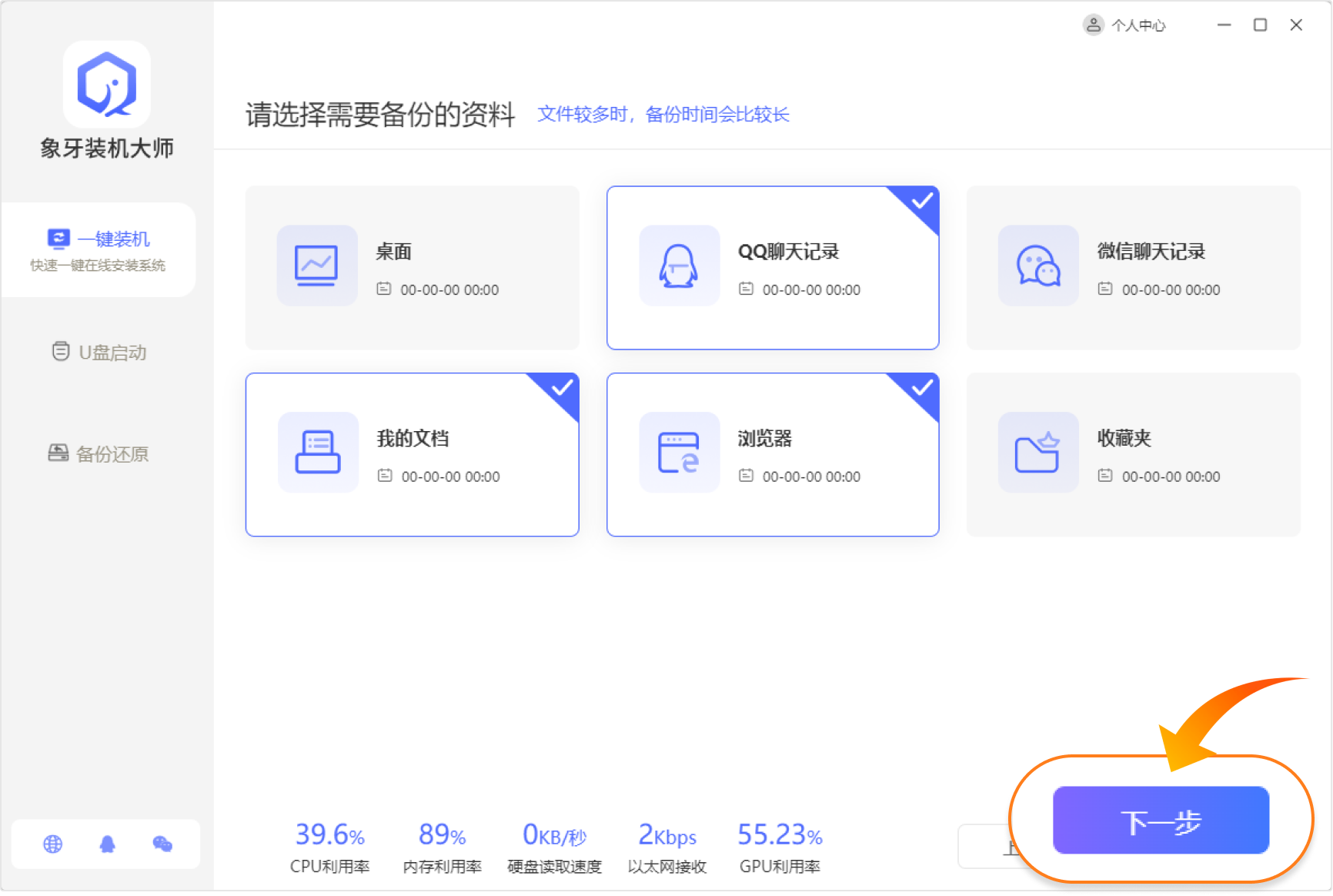
Task: Click the WeChat chat bubbles icon
Action: coord(1037,266)
